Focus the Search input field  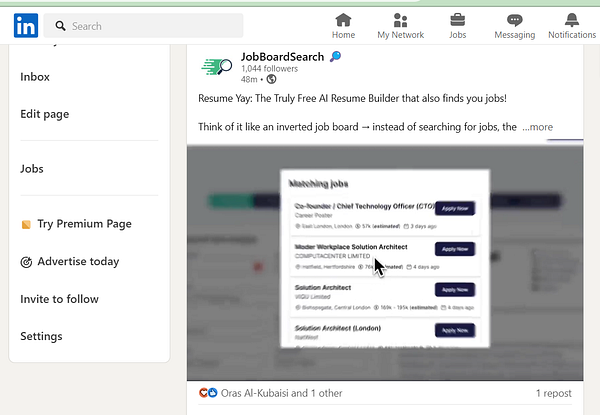tap(143, 26)
